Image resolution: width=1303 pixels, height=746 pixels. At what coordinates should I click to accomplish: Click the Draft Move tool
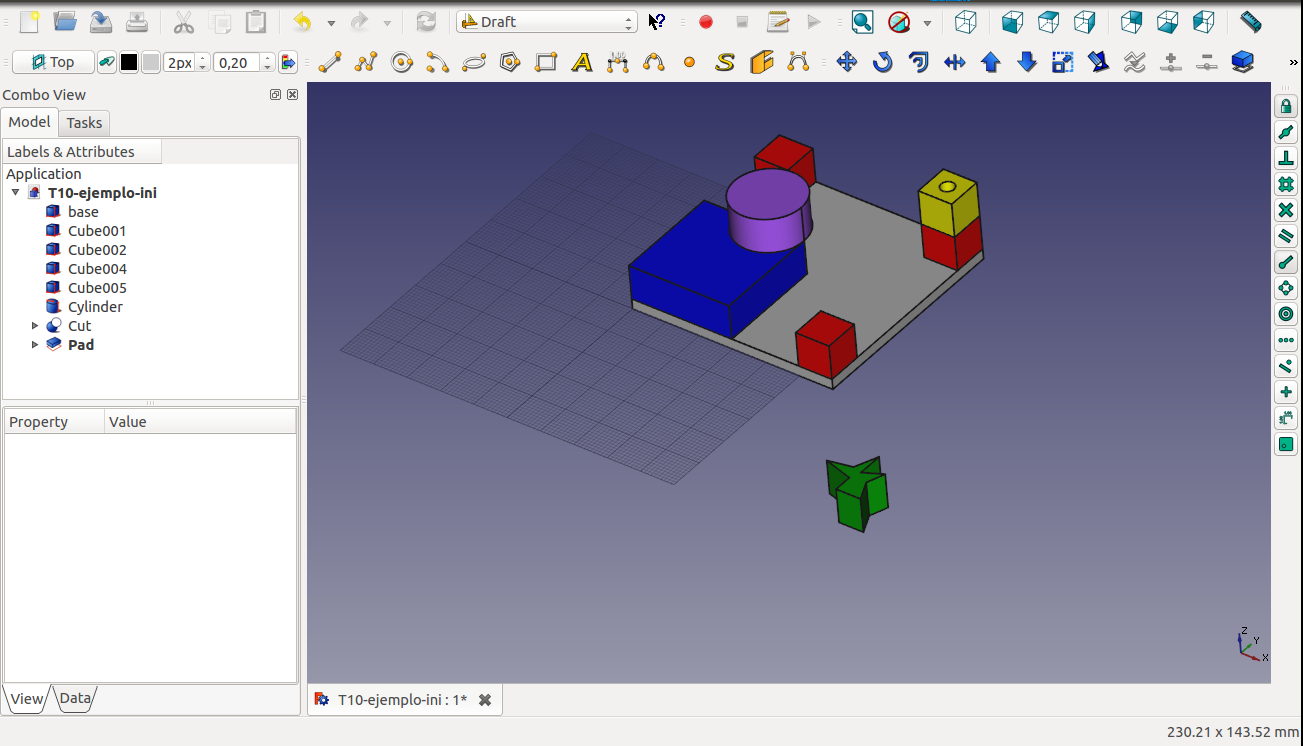click(x=847, y=63)
